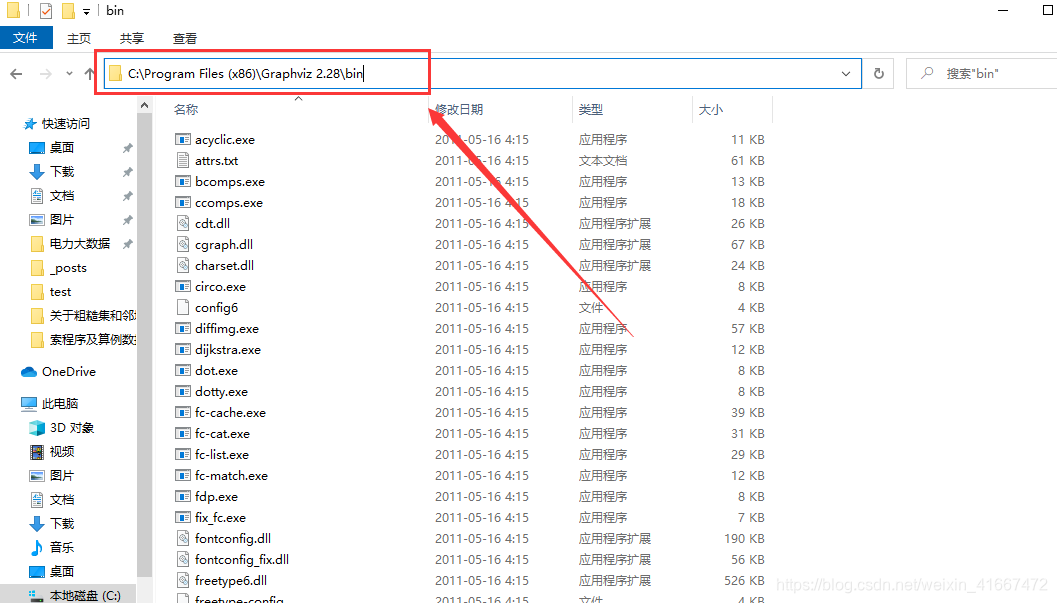
Task: Open the 电力大数据 folder
Action: point(80,243)
